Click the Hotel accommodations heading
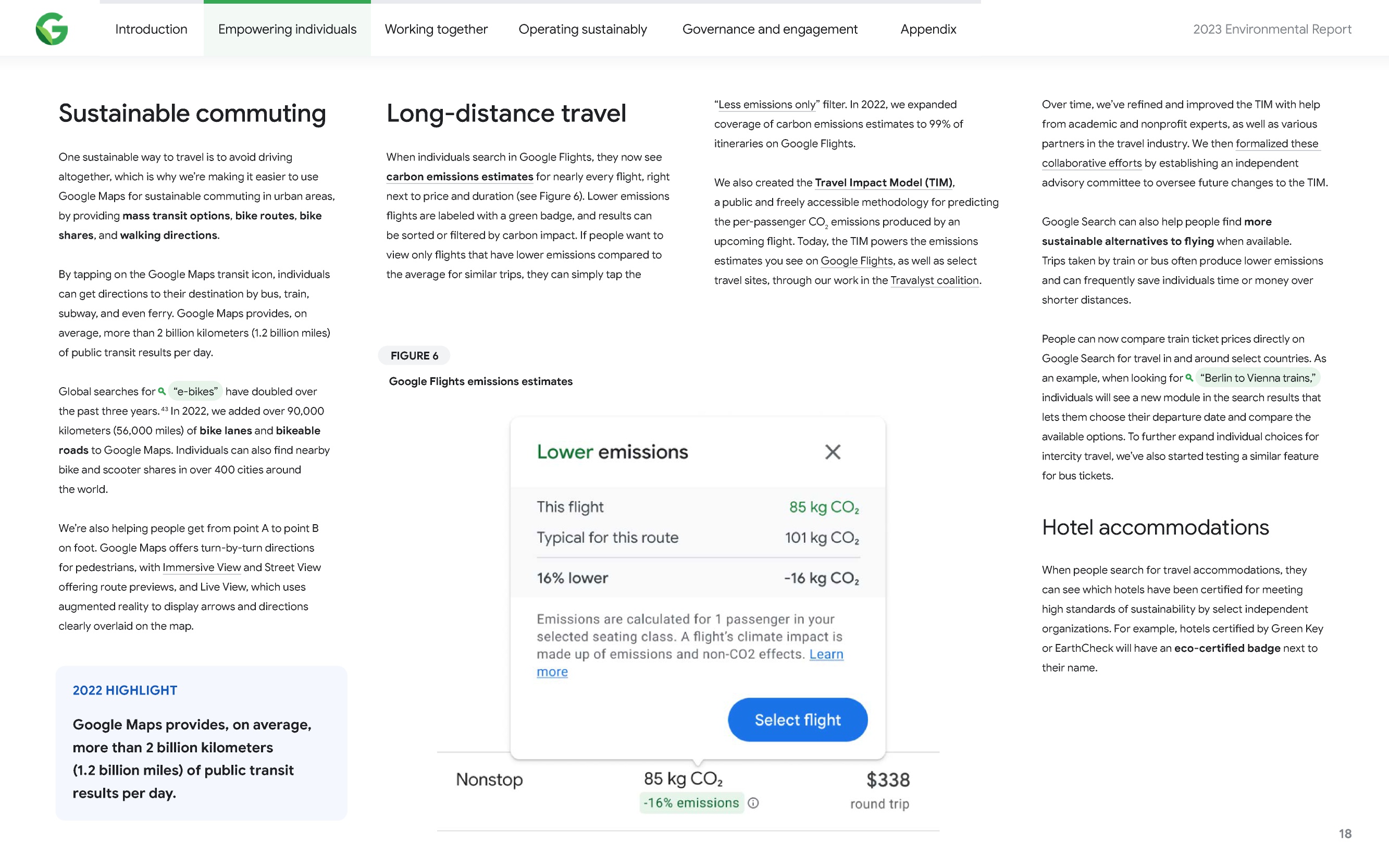The image size is (1389, 868). point(1155,527)
